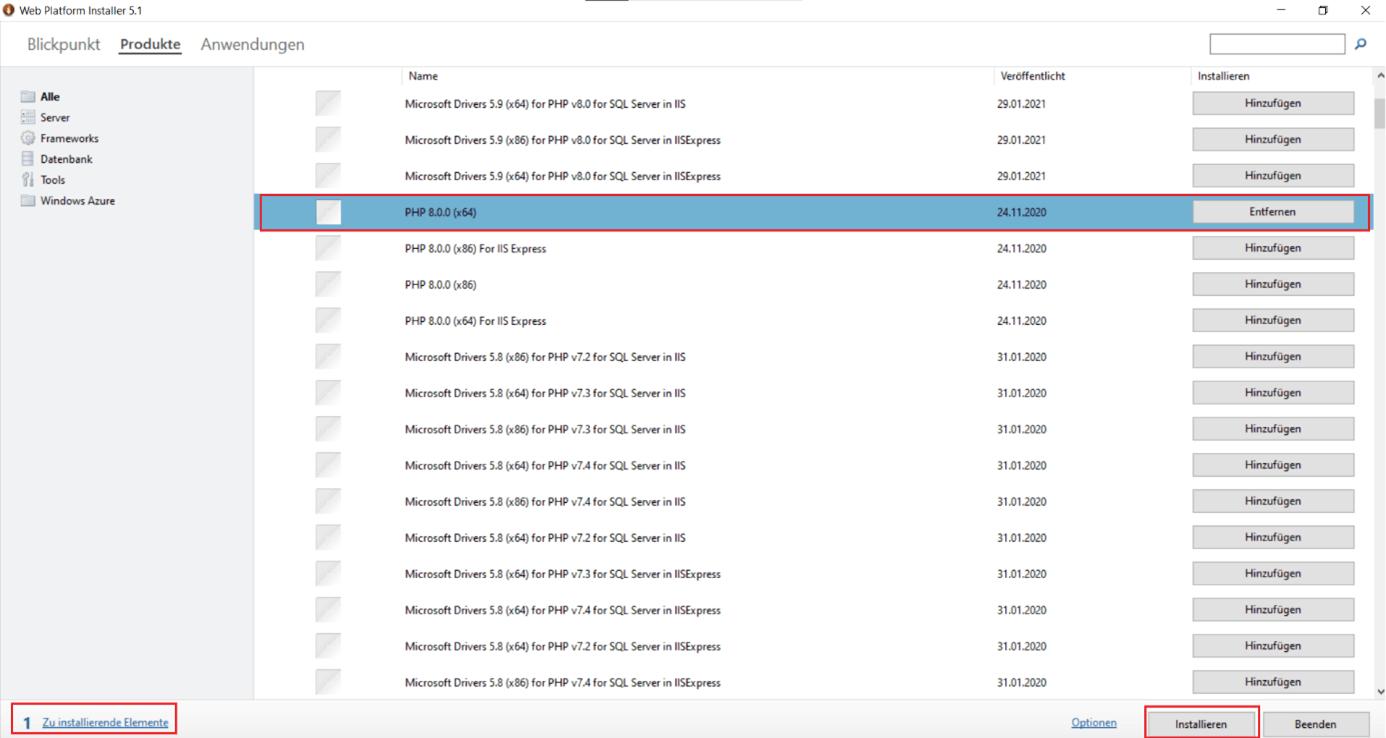This screenshot has height=738, width=1386.
Task: Select the Alle category folder icon
Action: click(x=28, y=97)
